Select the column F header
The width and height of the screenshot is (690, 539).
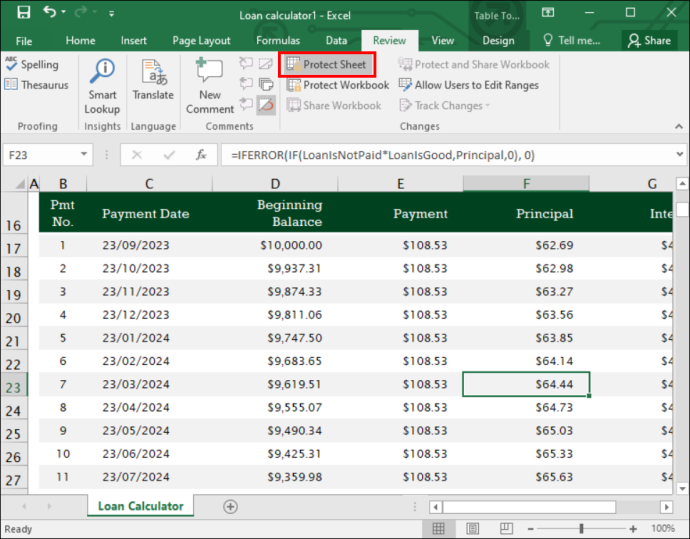[526, 183]
